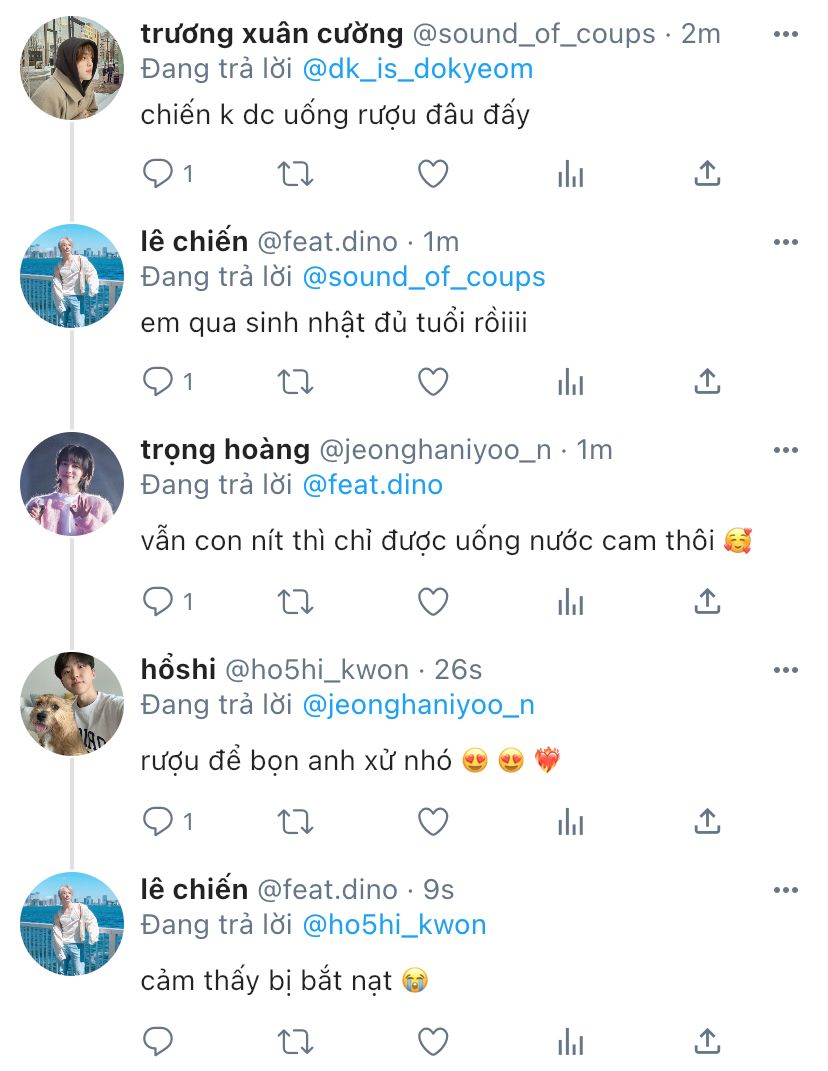This screenshot has width=828, height=1071.
Task: Open more options on trọng hoàng's tweet
Action: click(x=786, y=450)
